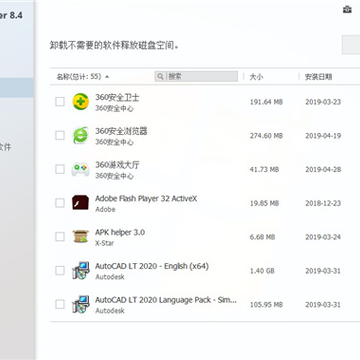Click the search magnifier icon
The height and width of the screenshot is (360, 360).
(160, 77)
